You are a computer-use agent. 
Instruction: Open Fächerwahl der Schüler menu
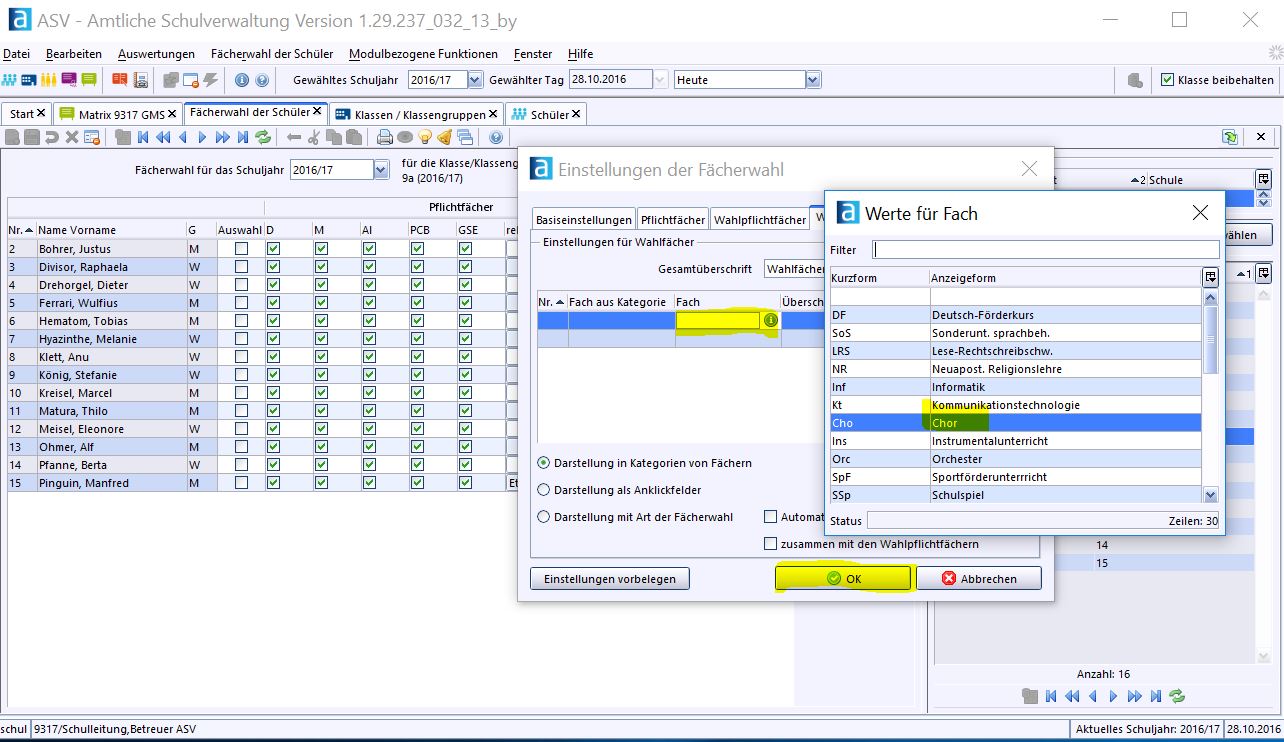click(x=274, y=54)
